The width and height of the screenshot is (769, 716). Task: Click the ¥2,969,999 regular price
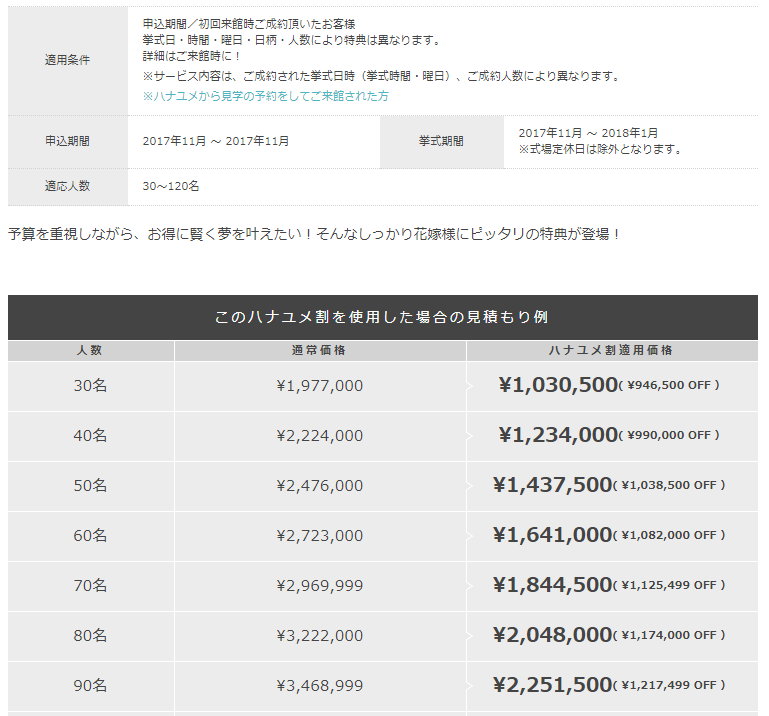pos(320,586)
